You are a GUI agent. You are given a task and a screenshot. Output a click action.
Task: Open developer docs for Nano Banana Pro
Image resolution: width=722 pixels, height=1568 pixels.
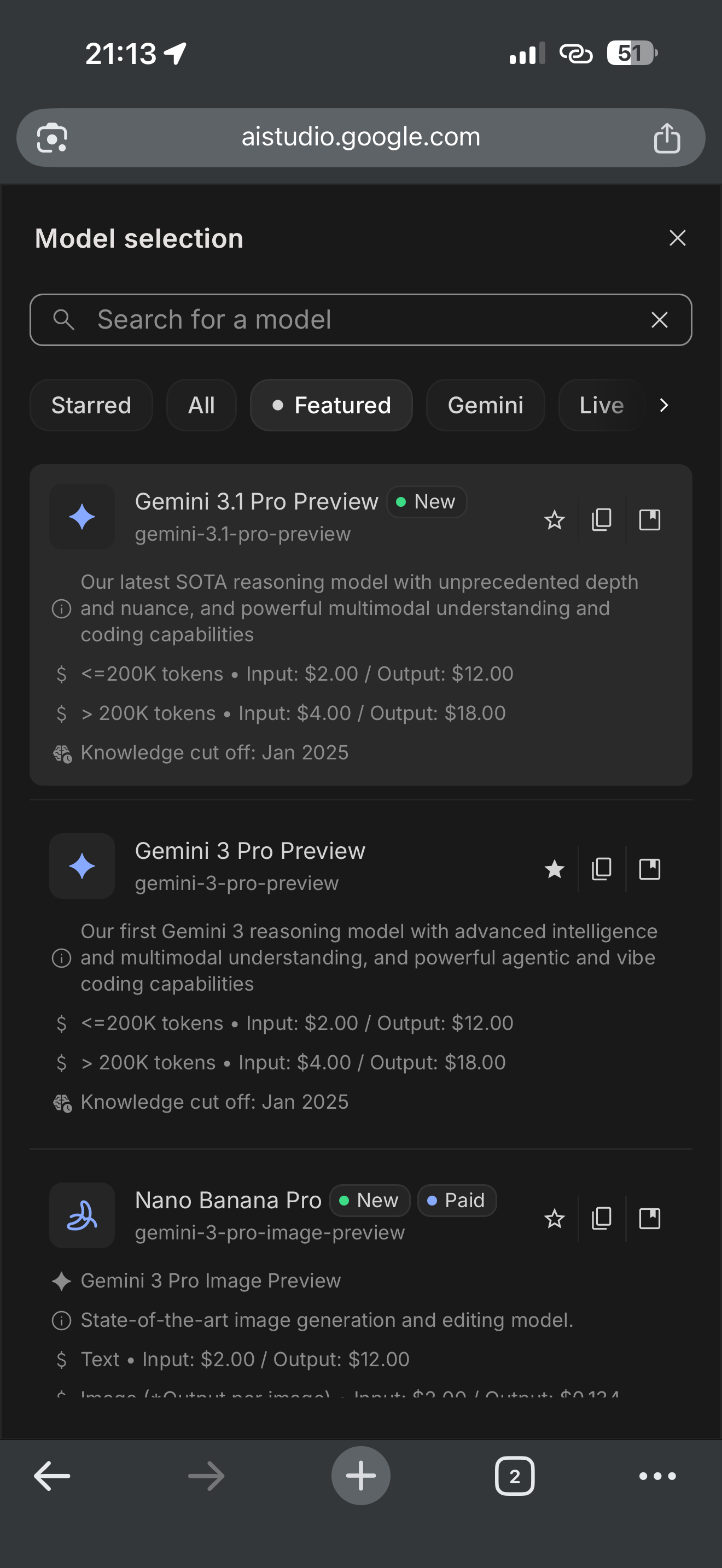(x=650, y=1219)
